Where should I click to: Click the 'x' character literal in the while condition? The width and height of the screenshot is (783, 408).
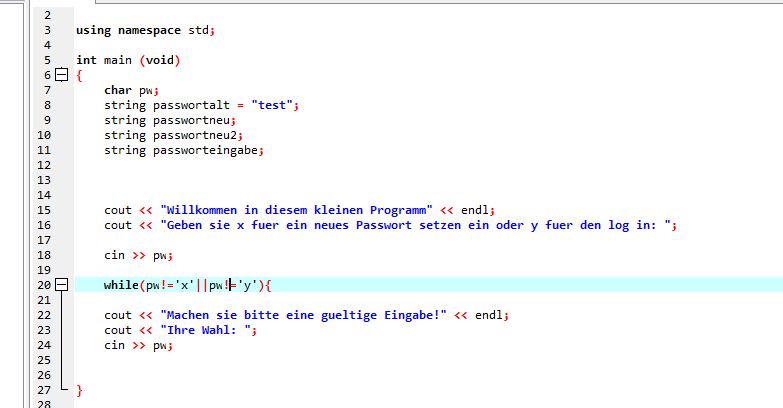coord(185,285)
